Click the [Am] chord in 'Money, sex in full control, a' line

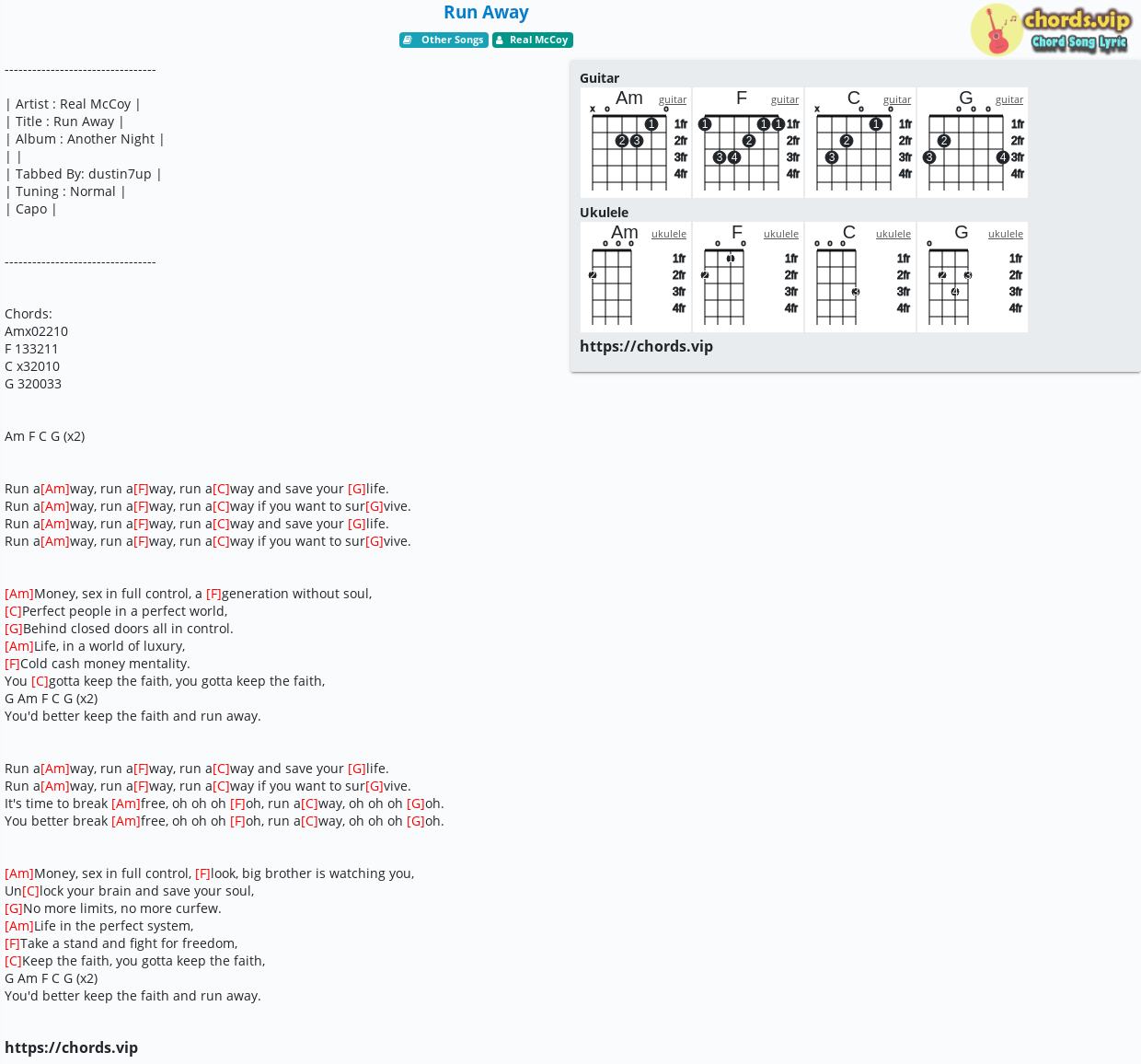pyautogui.click(x=19, y=594)
